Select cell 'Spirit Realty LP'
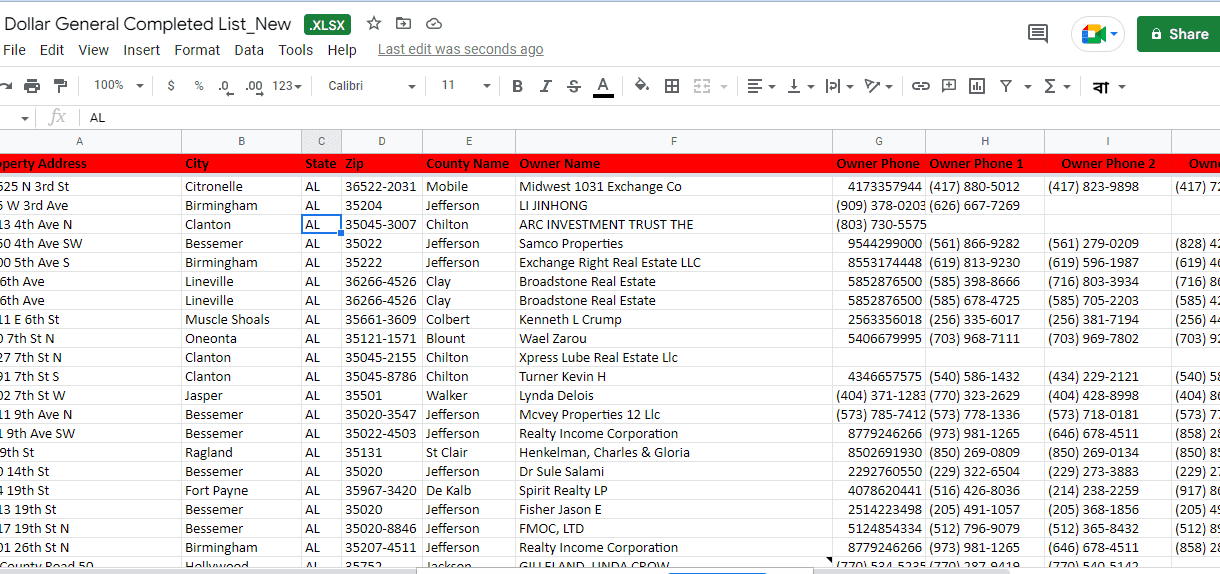This screenshot has width=1220, height=574. [674, 490]
